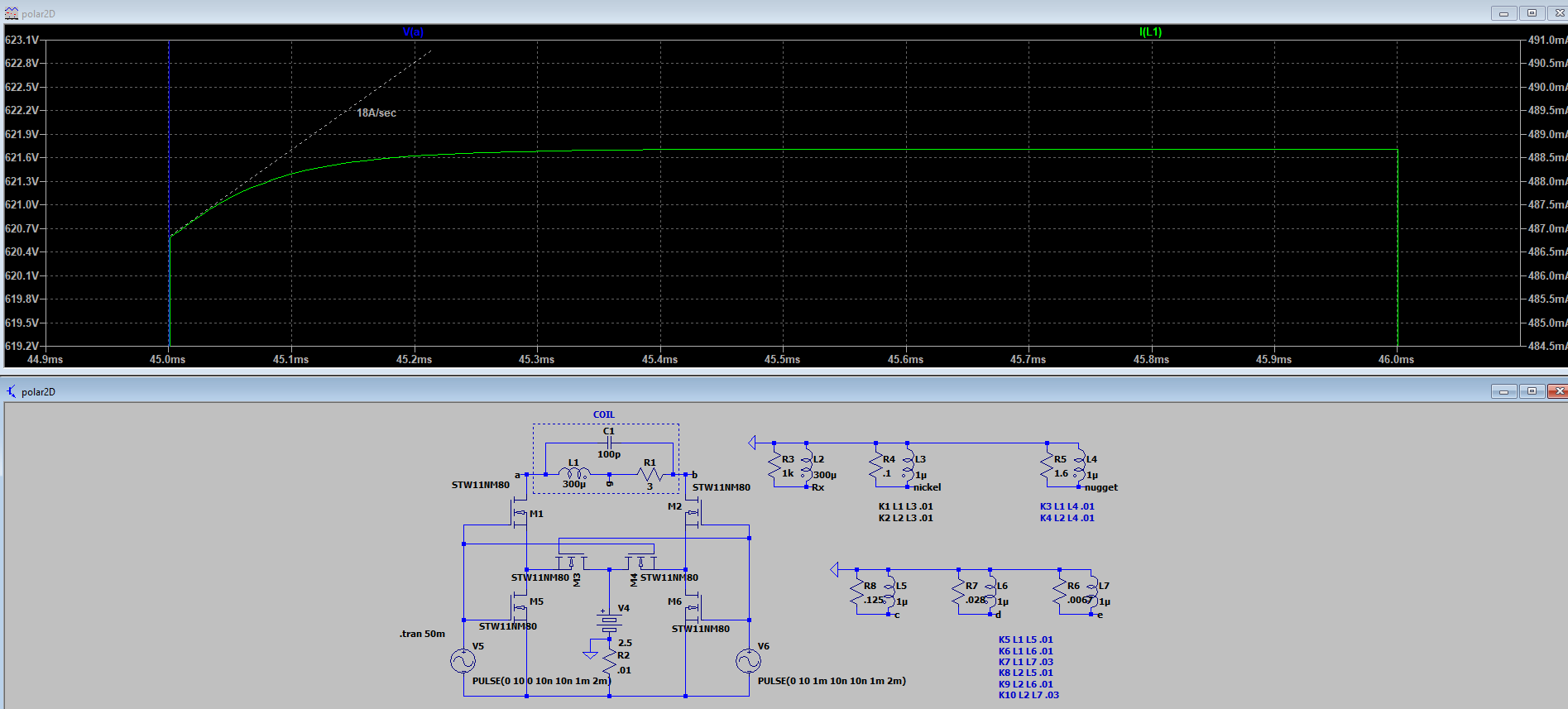This screenshot has width=1568, height=709.
Task: Click the resistor R1 symbol
Action: point(650,475)
